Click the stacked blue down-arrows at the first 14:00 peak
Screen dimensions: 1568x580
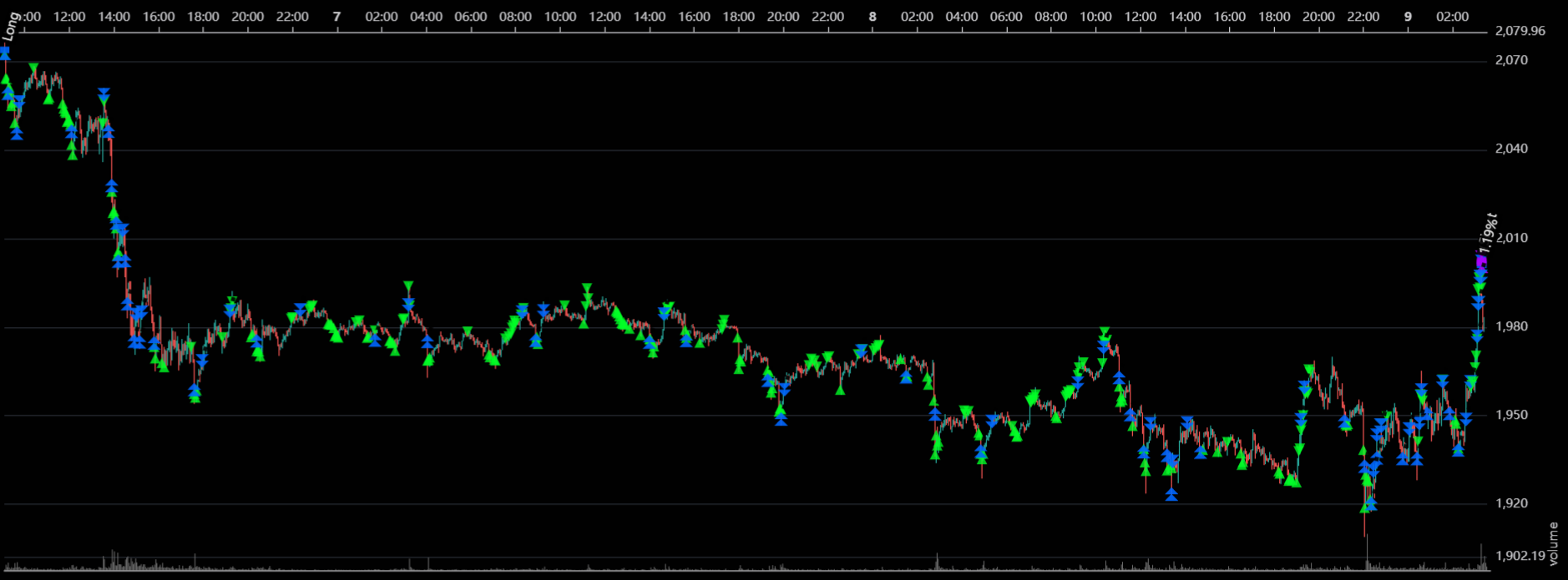tap(104, 95)
